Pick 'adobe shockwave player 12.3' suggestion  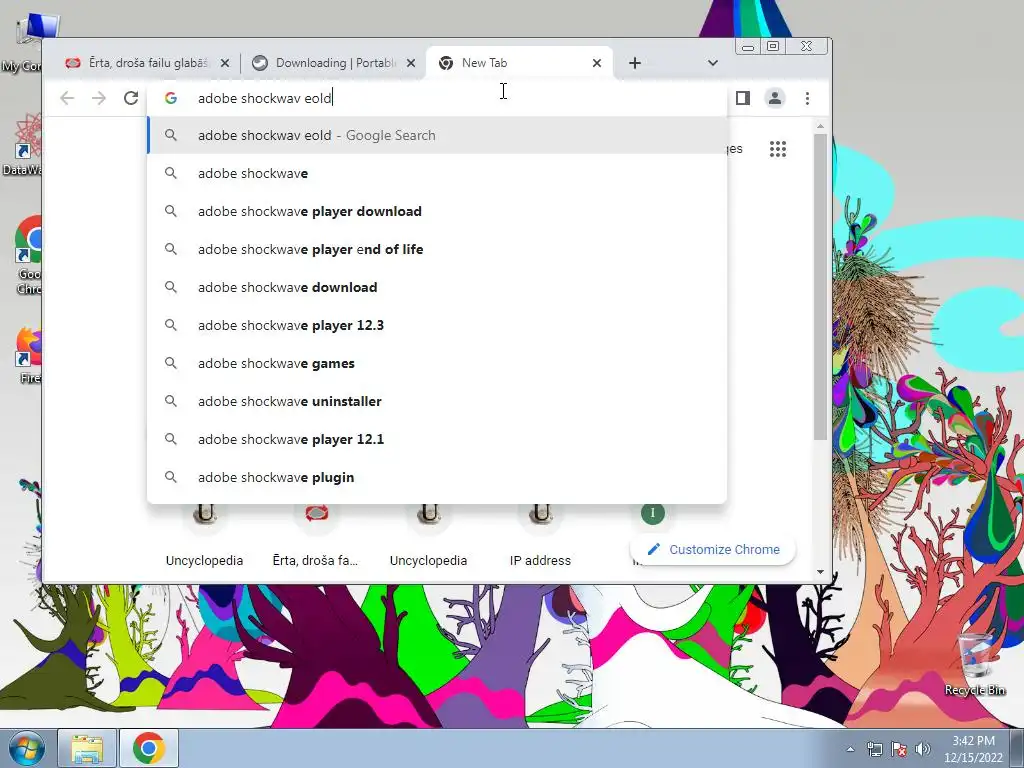[437, 325]
